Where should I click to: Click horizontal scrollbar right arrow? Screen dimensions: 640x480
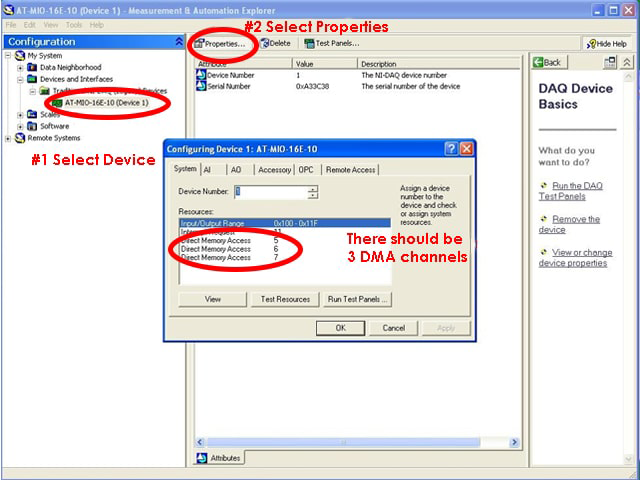point(514,442)
